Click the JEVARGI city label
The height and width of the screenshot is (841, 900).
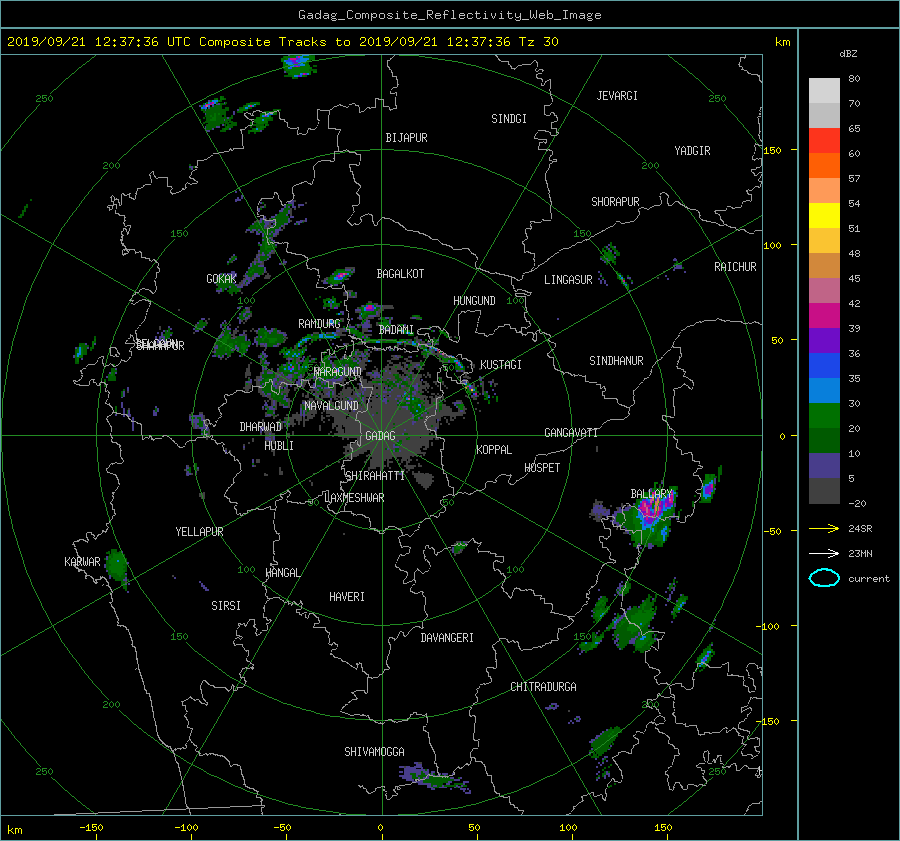617,96
